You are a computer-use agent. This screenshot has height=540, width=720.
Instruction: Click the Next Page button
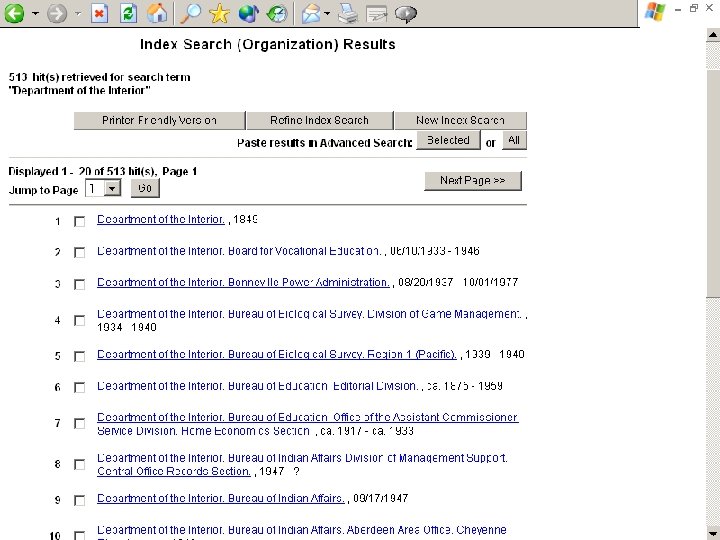(x=473, y=180)
